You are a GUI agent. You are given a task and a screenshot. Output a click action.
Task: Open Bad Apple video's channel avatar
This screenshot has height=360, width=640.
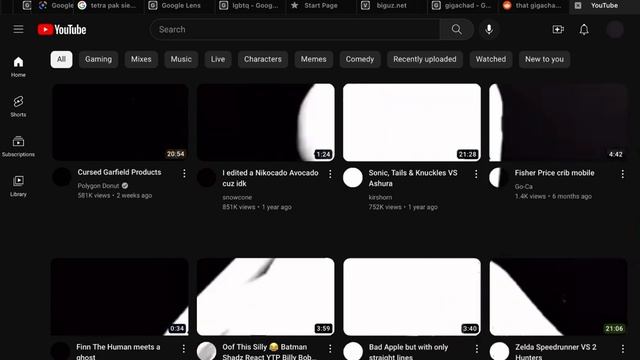click(x=353, y=351)
